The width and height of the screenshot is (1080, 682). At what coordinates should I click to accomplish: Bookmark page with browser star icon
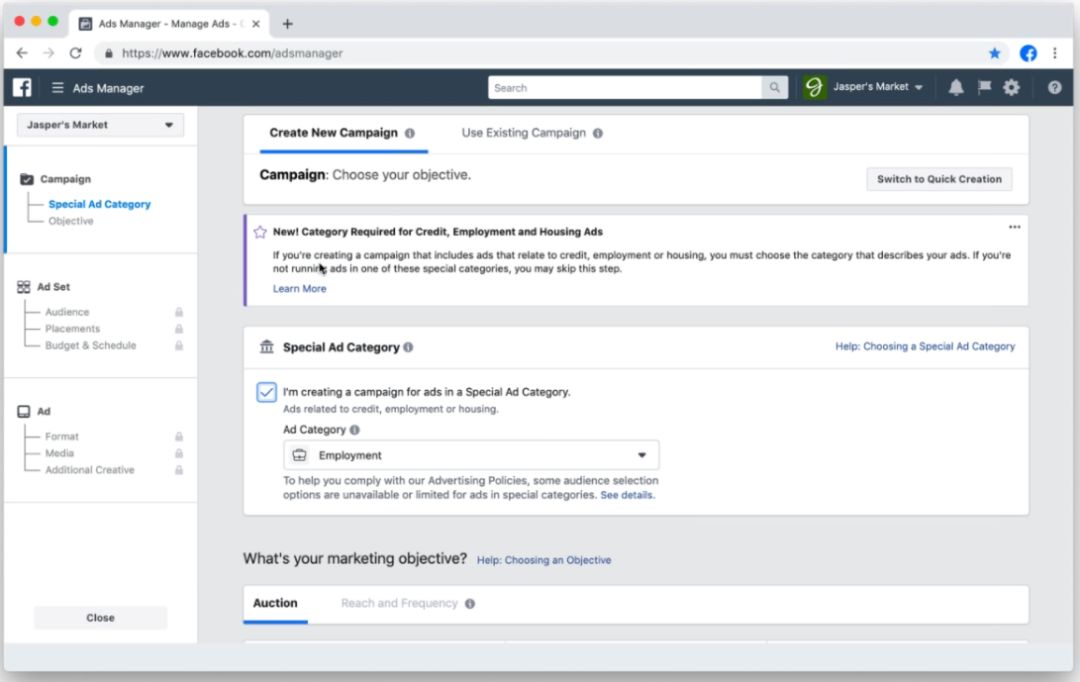click(x=994, y=53)
